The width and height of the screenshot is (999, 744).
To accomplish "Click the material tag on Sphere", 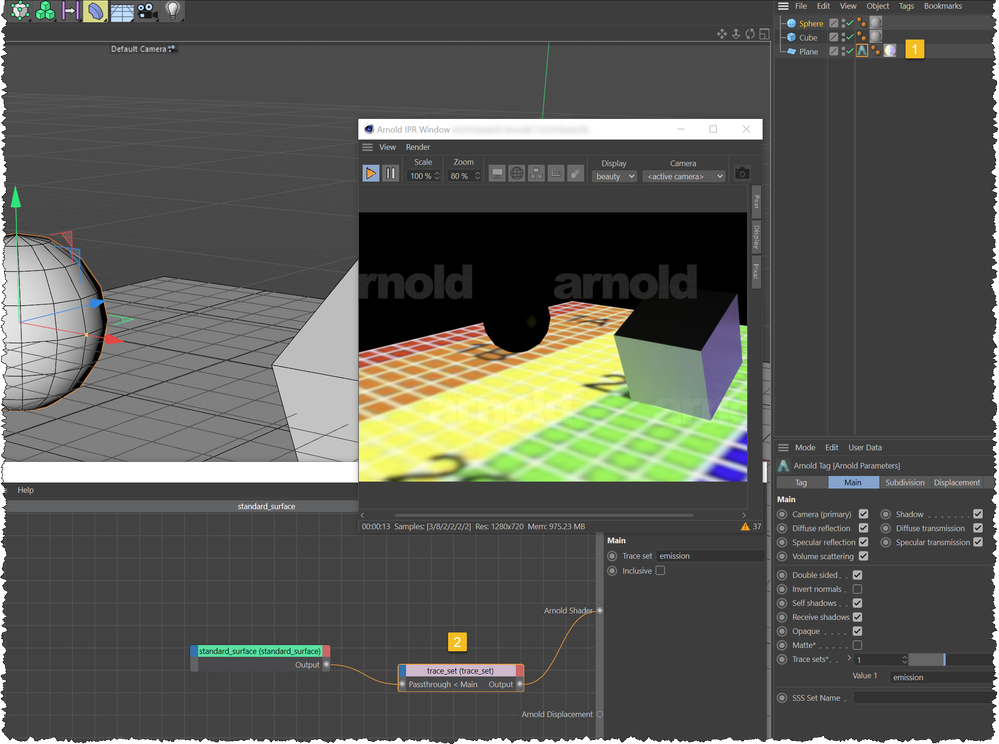I will 876,23.
